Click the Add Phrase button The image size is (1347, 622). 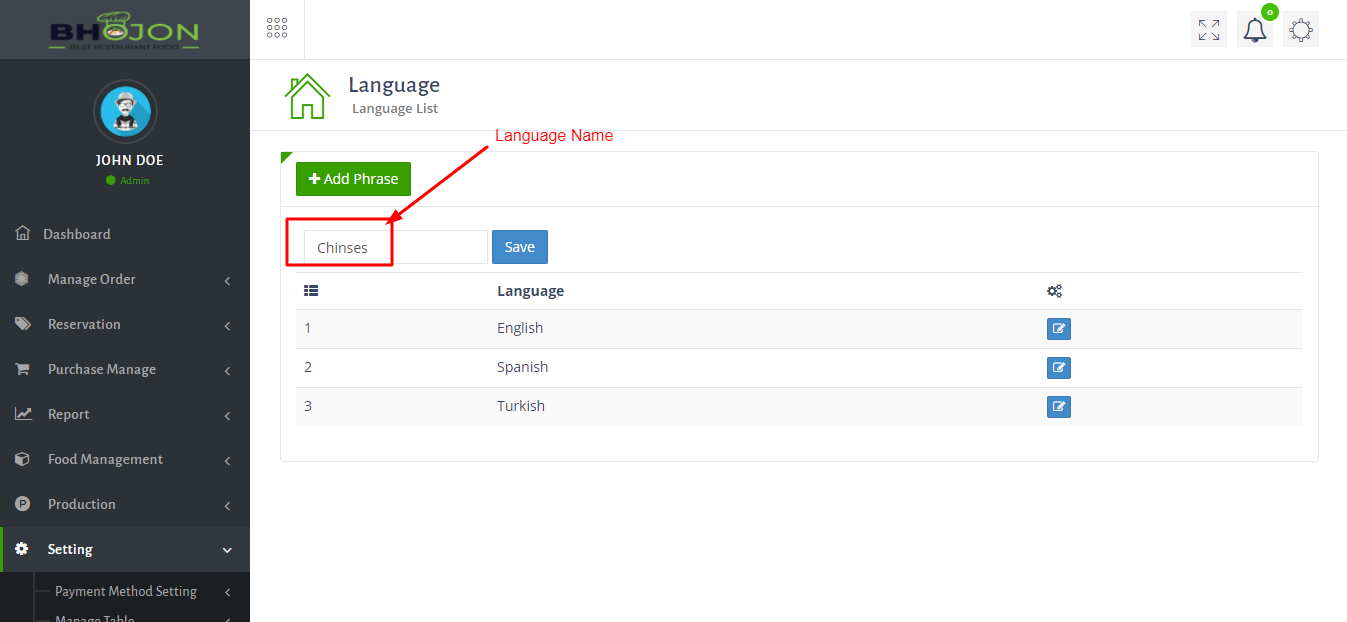(352, 178)
